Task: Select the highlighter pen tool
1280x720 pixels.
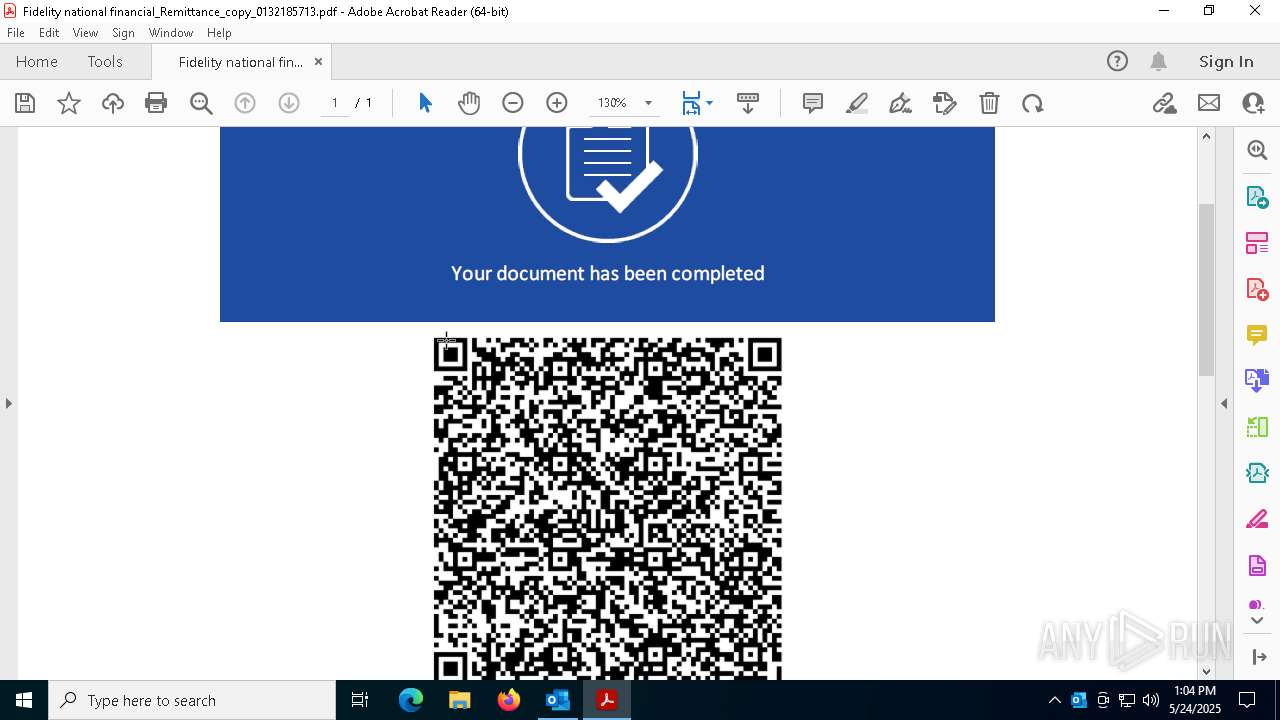Action: coord(857,103)
